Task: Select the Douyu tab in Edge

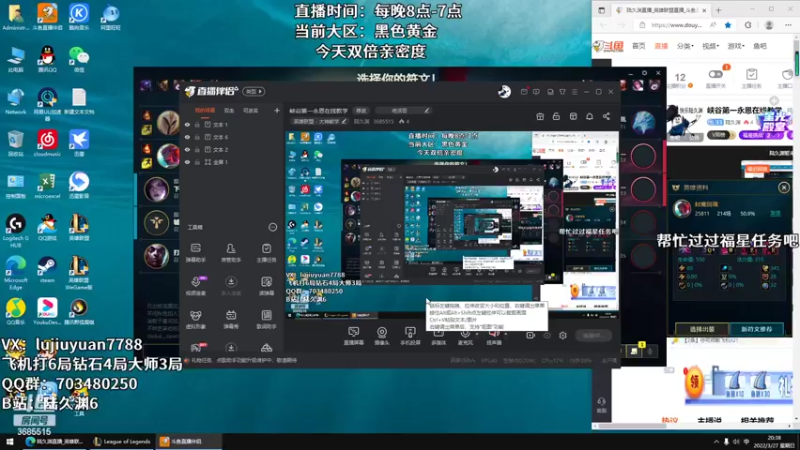Action: pyautogui.click(x=661, y=10)
